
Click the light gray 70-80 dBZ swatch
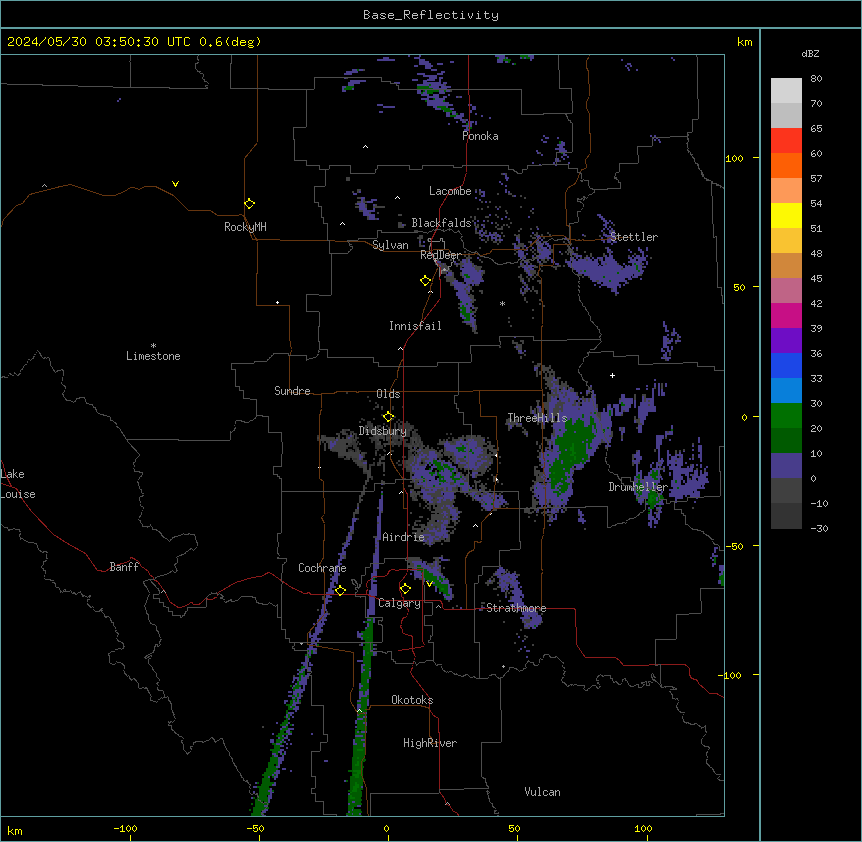tap(786, 91)
